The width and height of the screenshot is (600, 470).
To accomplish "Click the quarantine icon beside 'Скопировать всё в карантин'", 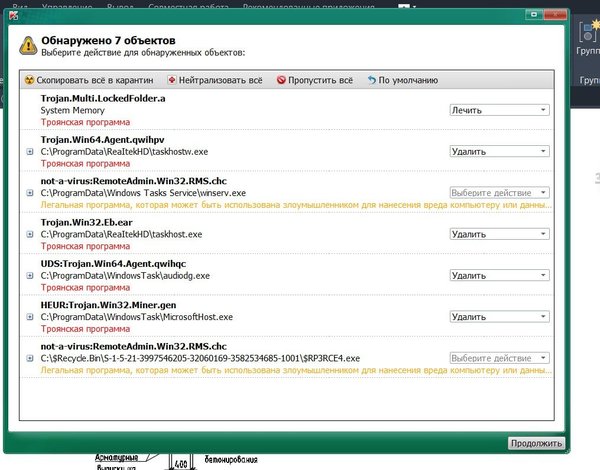I will [30, 79].
